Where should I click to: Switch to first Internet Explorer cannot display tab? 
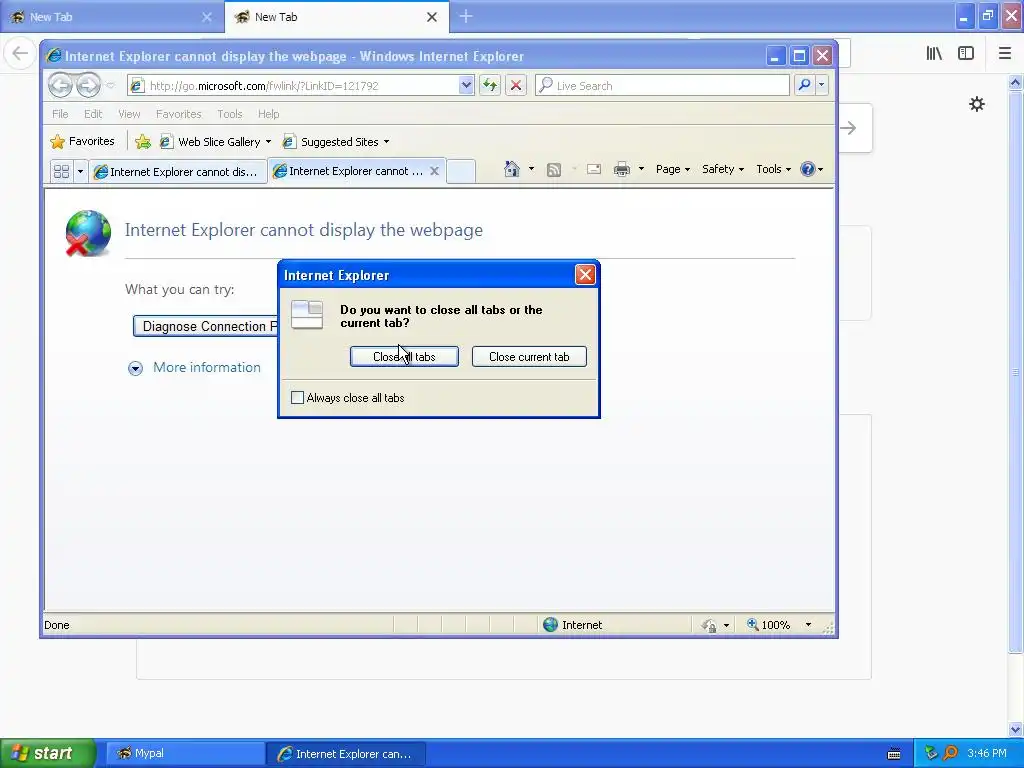tap(177, 172)
